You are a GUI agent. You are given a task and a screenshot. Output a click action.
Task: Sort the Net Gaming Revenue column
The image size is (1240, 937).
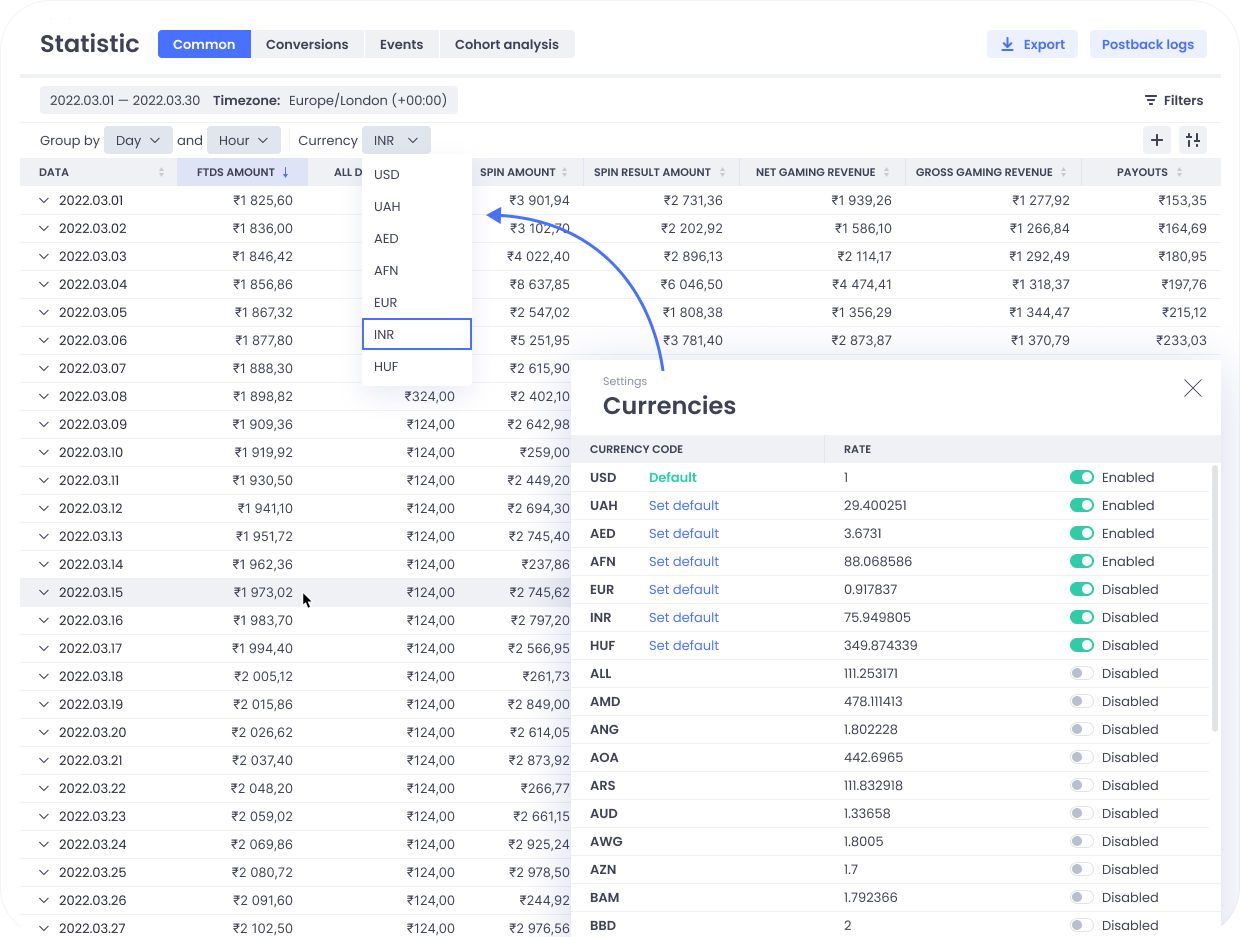tap(887, 172)
